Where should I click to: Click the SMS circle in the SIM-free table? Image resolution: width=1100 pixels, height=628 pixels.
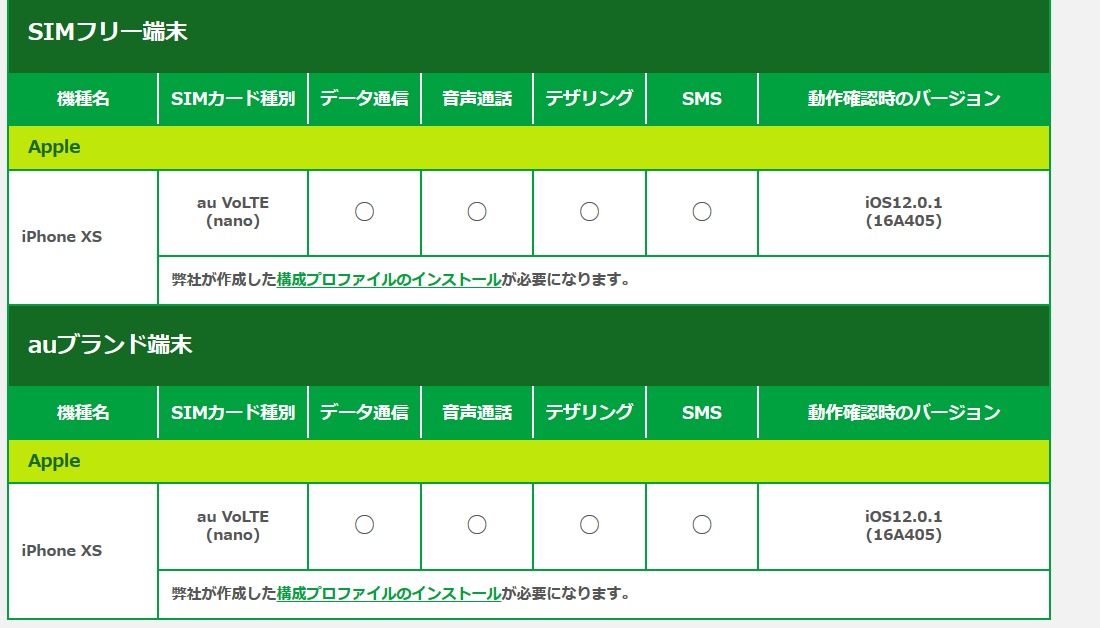pos(702,212)
